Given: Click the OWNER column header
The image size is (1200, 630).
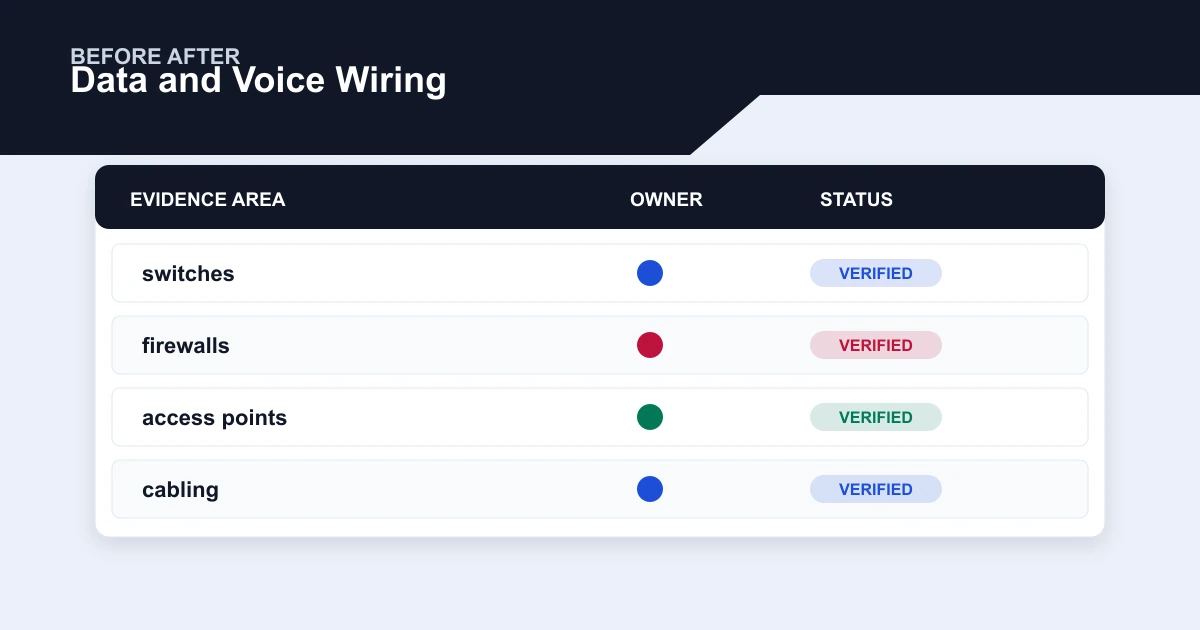Looking at the screenshot, I should click(x=666, y=199).
